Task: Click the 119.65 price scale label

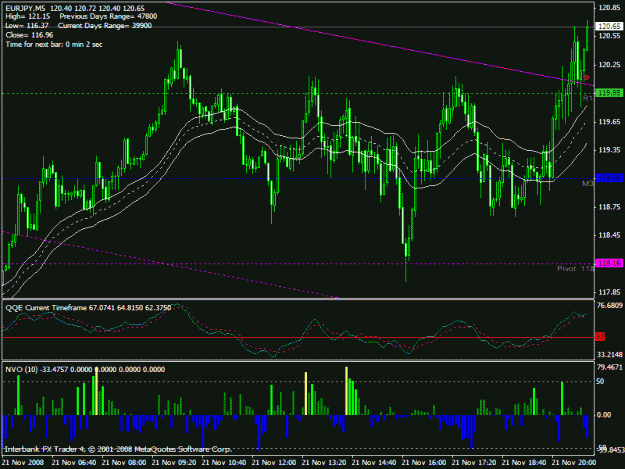Action: [x=609, y=122]
